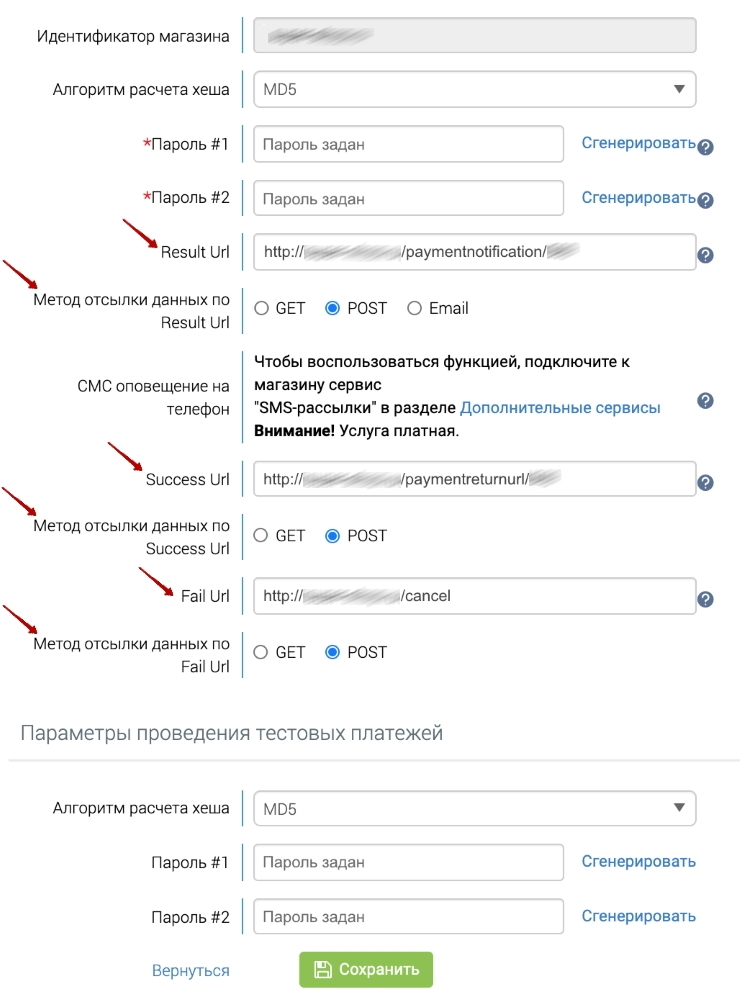Select GET method for Result Url
Image resolution: width=740 pixels, height=1005 pixels.
[x=262, y=309]
